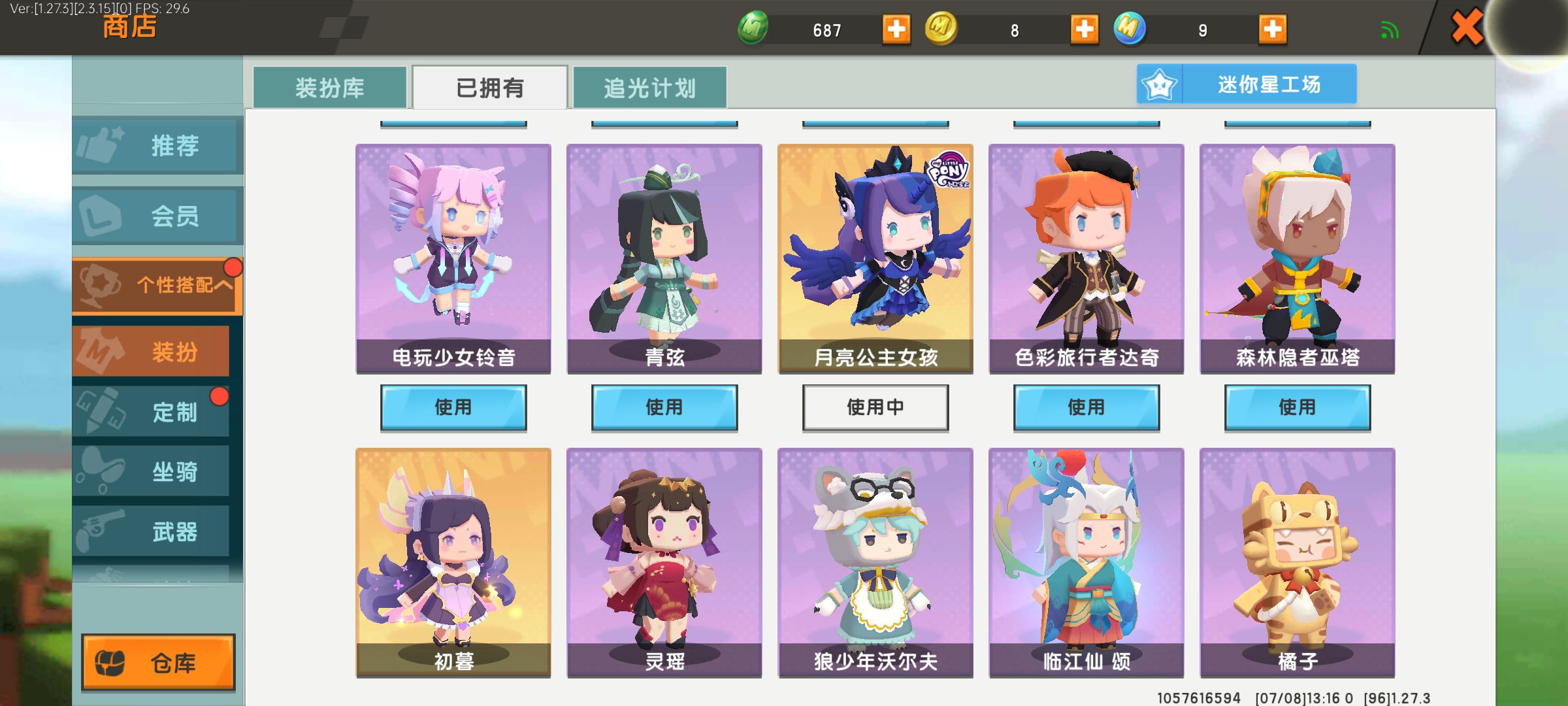Add more green mini beans currency
The width and height of the screenshot is (1568, 706).
[x=896, y=29]
